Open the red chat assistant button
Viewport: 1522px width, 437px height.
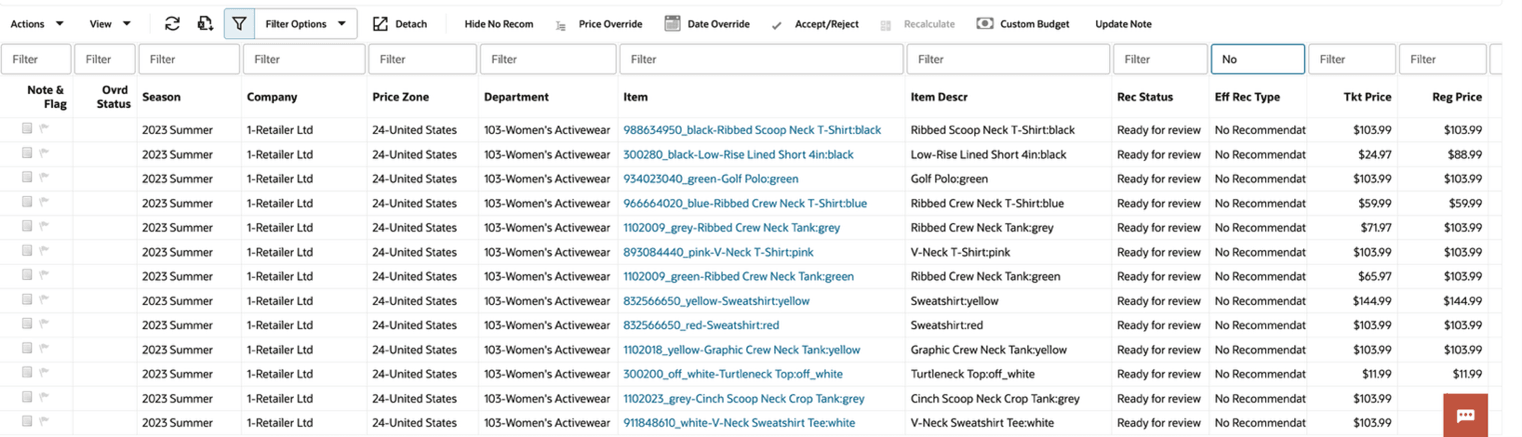(x=1466, y=415)
